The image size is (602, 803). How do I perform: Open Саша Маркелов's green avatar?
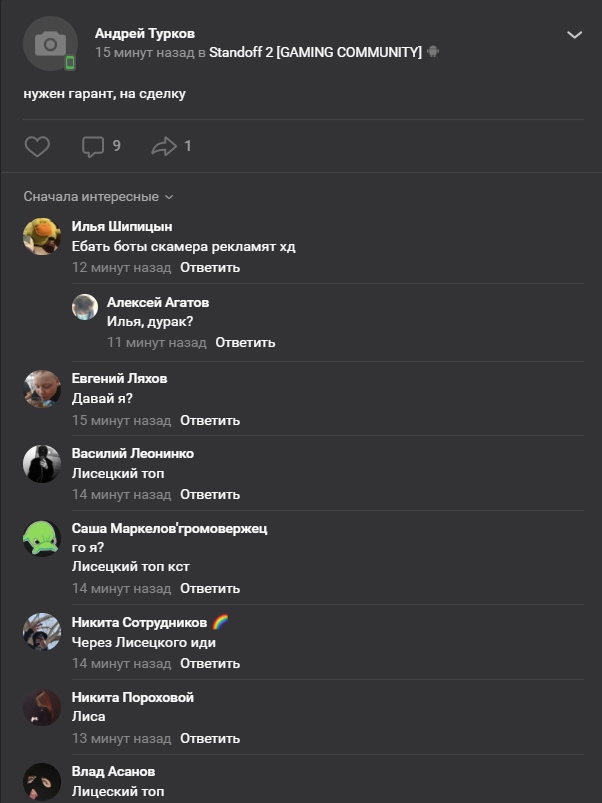[42, 538]
